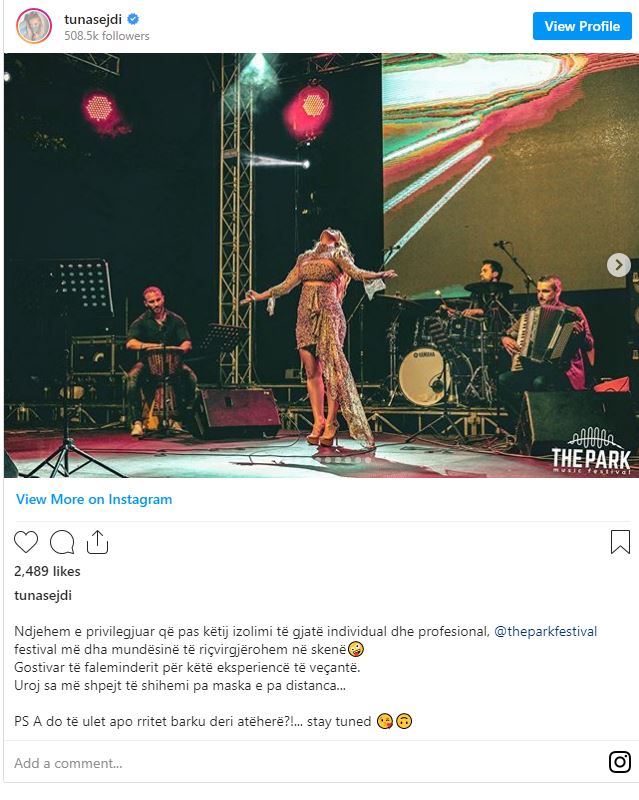This screenshot has height=800, width=639.
Task: Open @theparkfestival mention link
Action: [546, 632]
